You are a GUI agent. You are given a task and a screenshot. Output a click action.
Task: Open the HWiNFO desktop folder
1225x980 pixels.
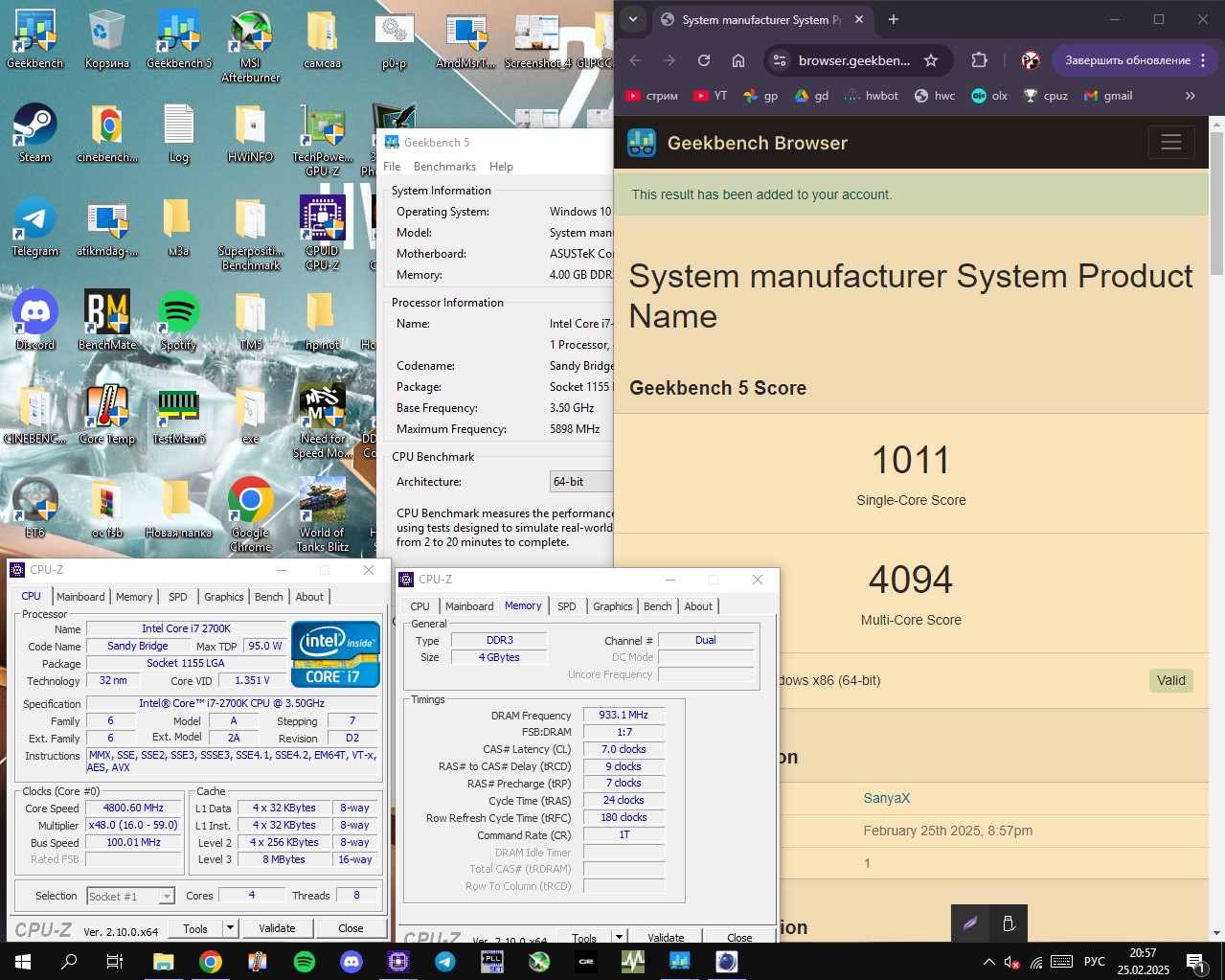251,132
